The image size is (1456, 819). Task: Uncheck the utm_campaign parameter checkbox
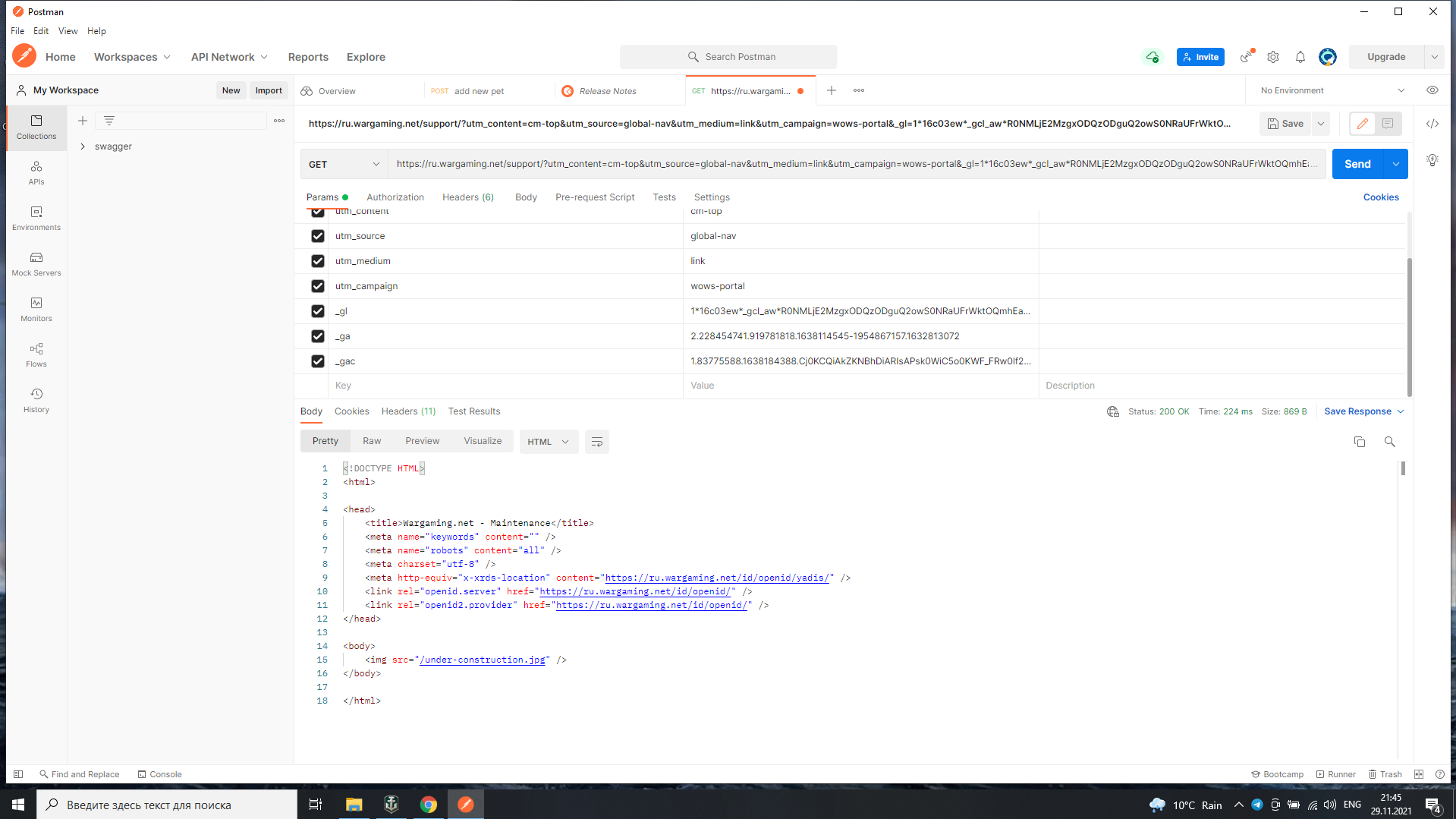[318, 286]
